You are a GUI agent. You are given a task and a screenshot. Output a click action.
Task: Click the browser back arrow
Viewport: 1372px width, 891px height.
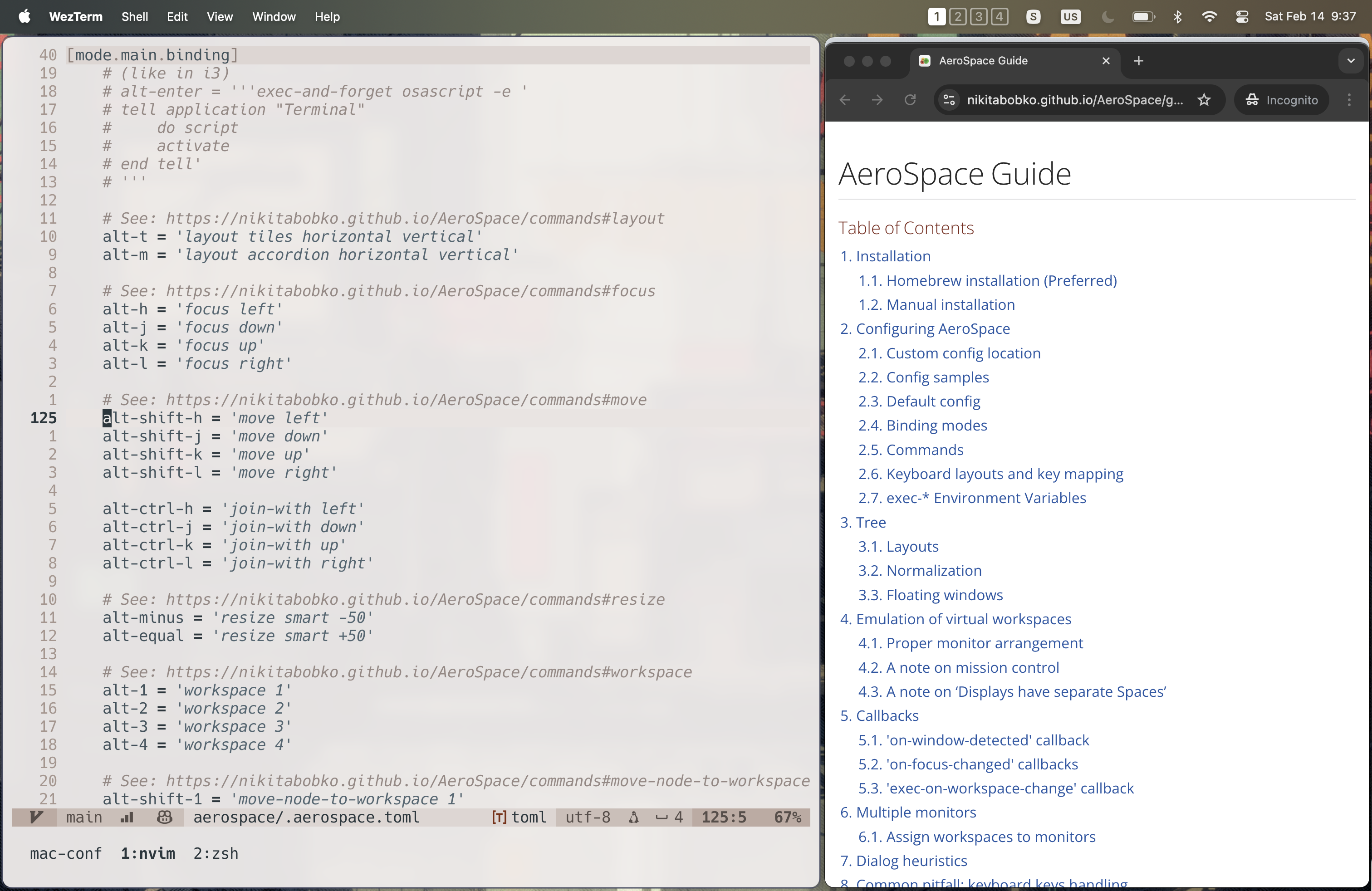click(845, 100)
